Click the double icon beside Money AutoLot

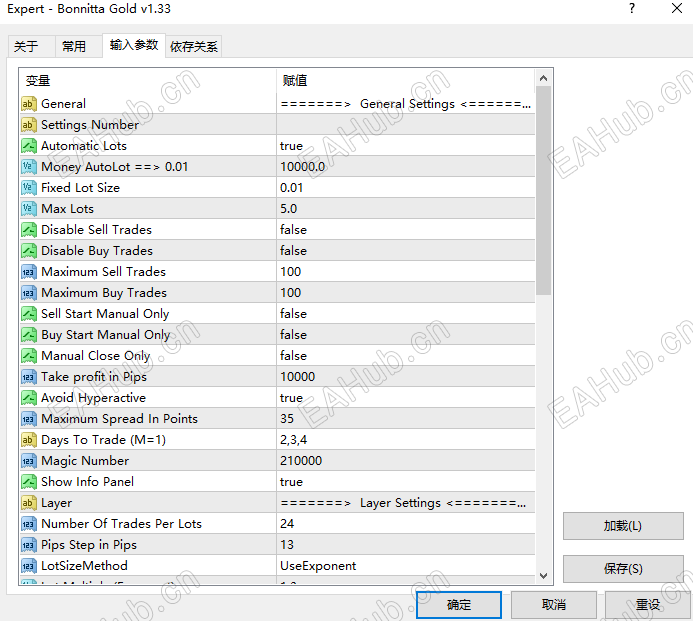[x=29, y=167]
